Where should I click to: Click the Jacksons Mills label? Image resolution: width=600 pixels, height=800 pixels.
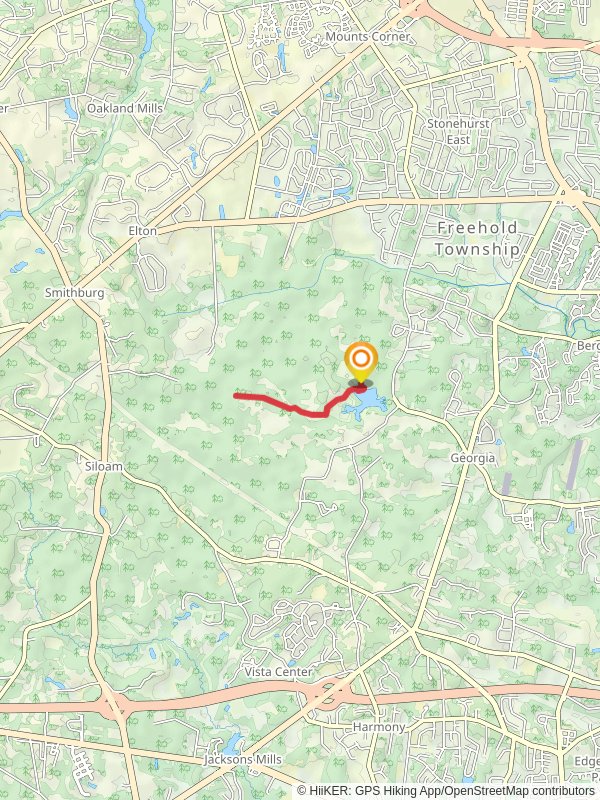[243, 760]
